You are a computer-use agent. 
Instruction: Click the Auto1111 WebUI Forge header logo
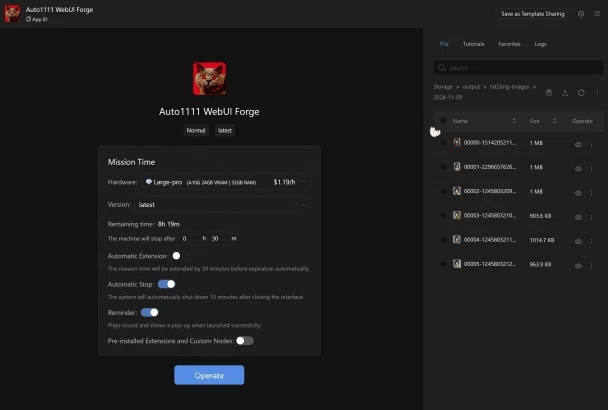click(x=12, y=14)
